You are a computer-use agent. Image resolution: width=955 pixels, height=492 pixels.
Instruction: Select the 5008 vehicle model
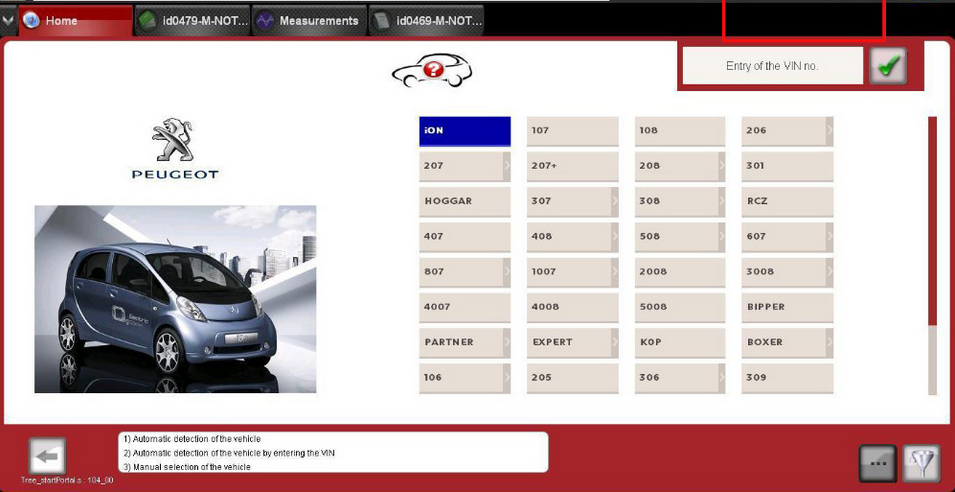(x=680, y=308)
